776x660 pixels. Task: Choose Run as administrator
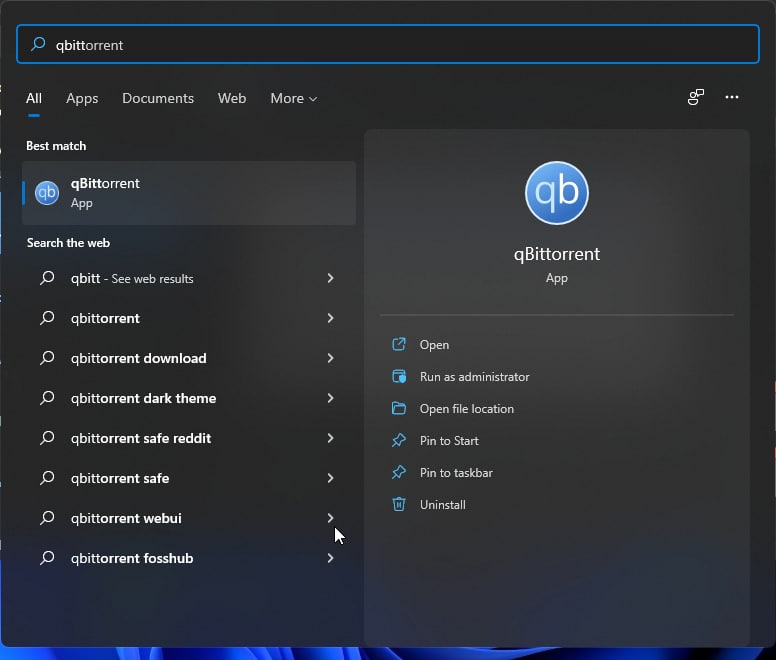(475, 377)
